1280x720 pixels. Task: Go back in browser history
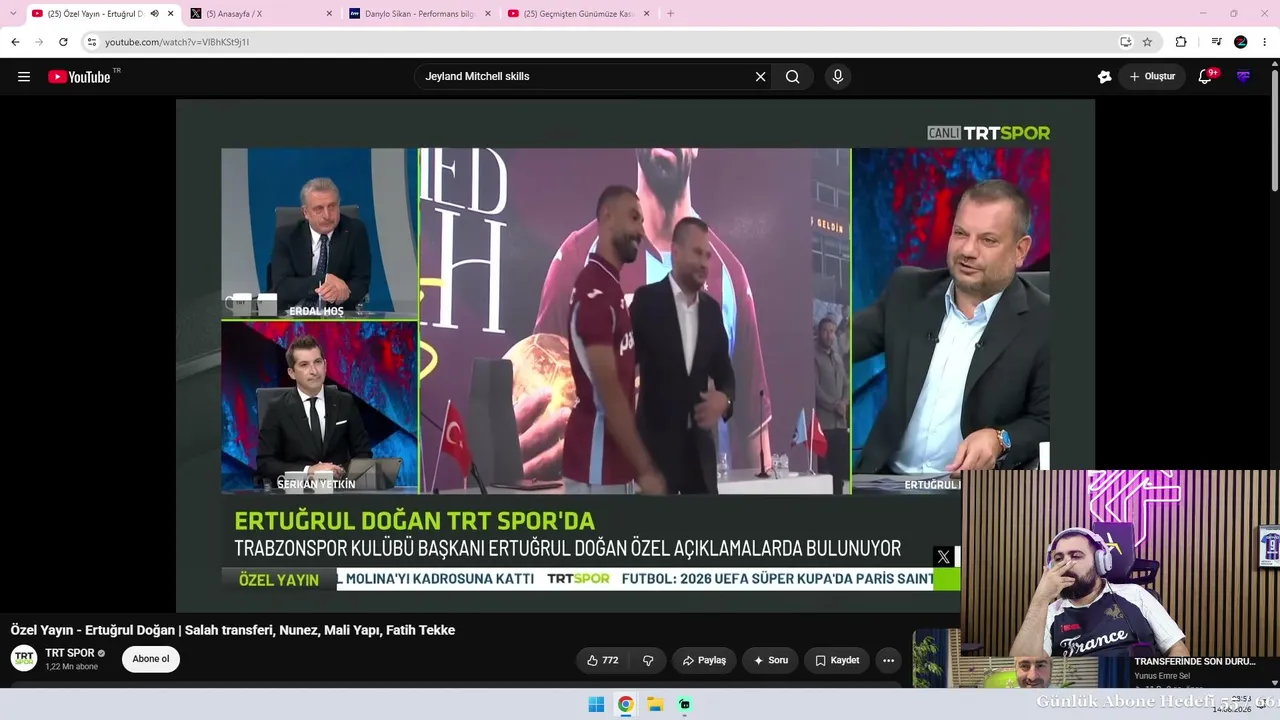15,42
